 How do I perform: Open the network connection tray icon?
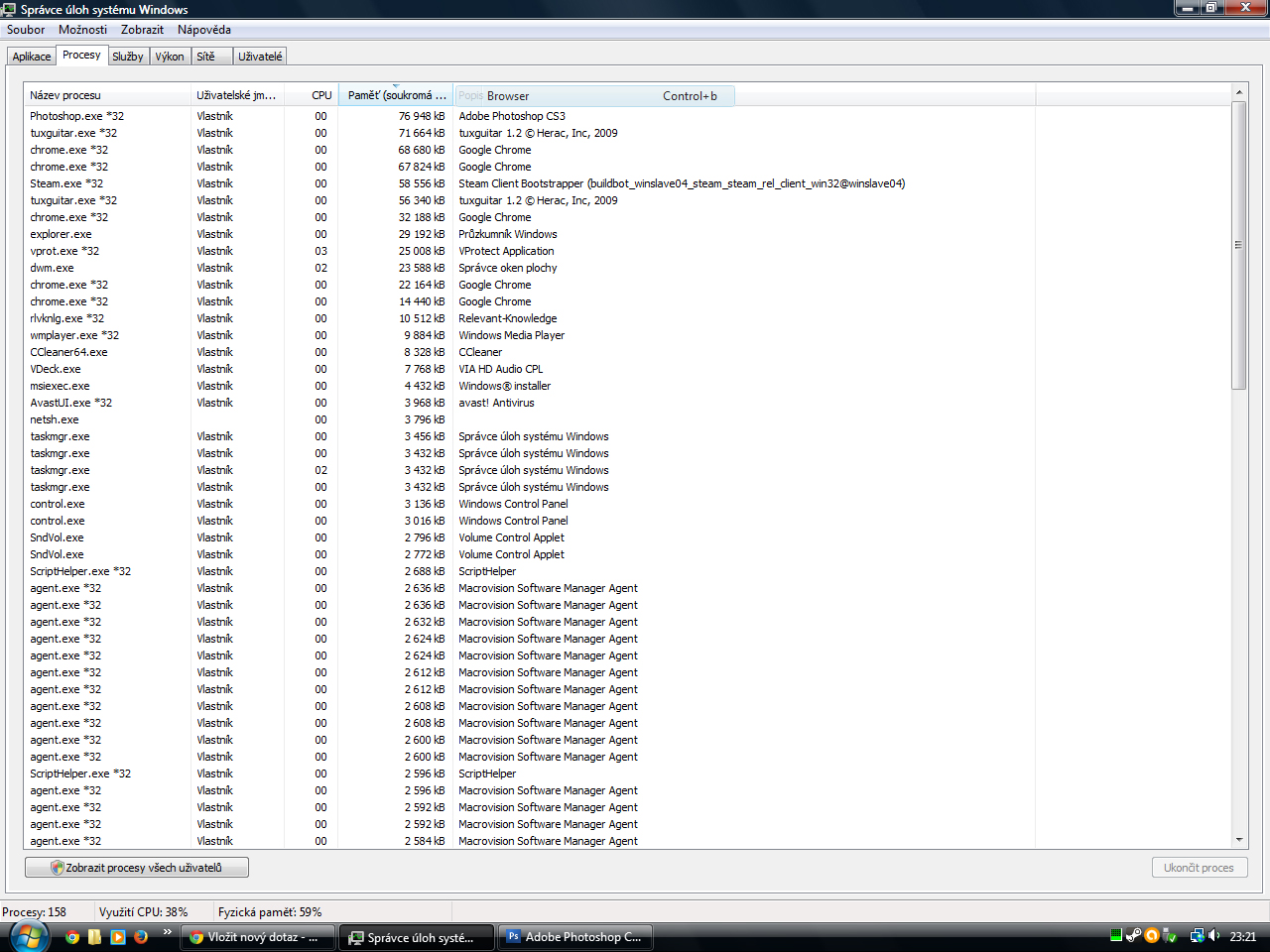(1198, 935)
